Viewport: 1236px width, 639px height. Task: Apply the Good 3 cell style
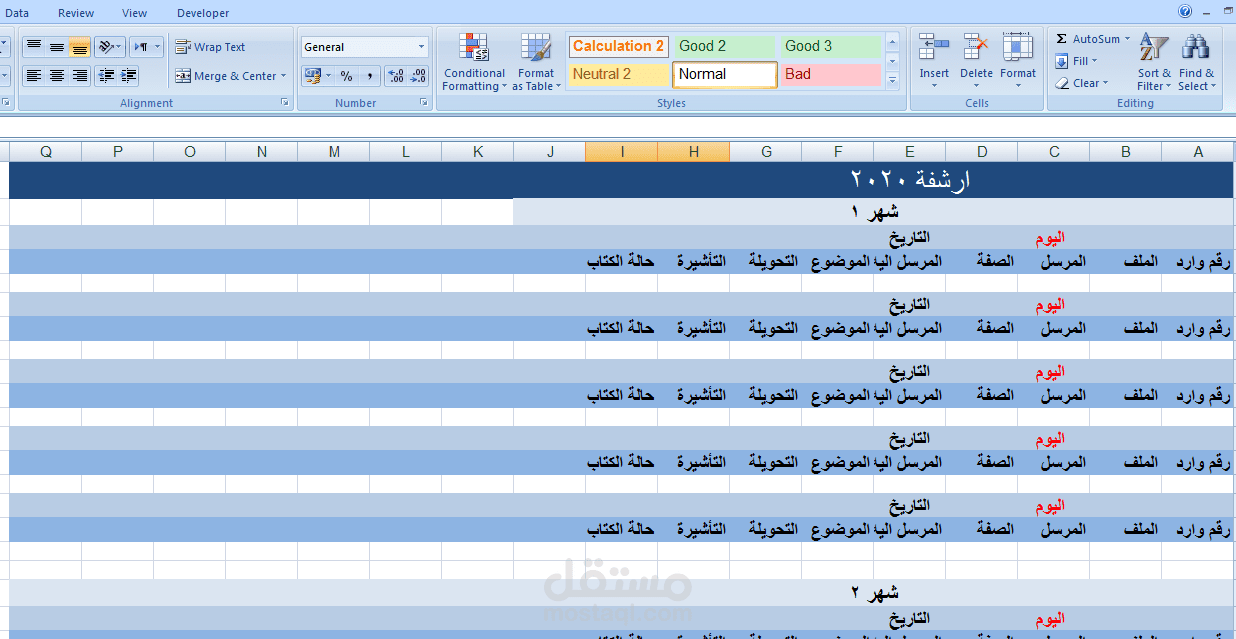point(831,46)
